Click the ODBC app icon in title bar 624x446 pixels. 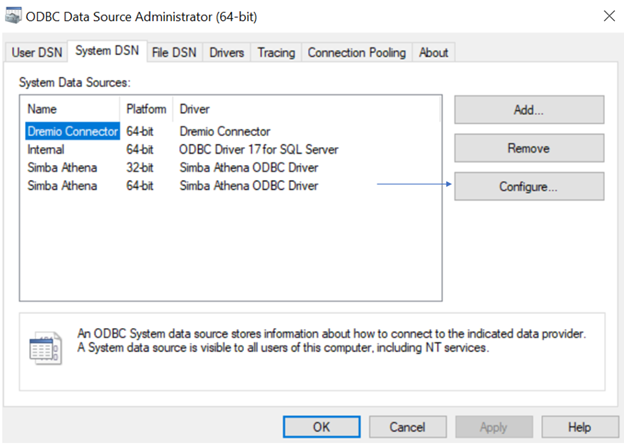pyautogui.click(x=15, y=17)
